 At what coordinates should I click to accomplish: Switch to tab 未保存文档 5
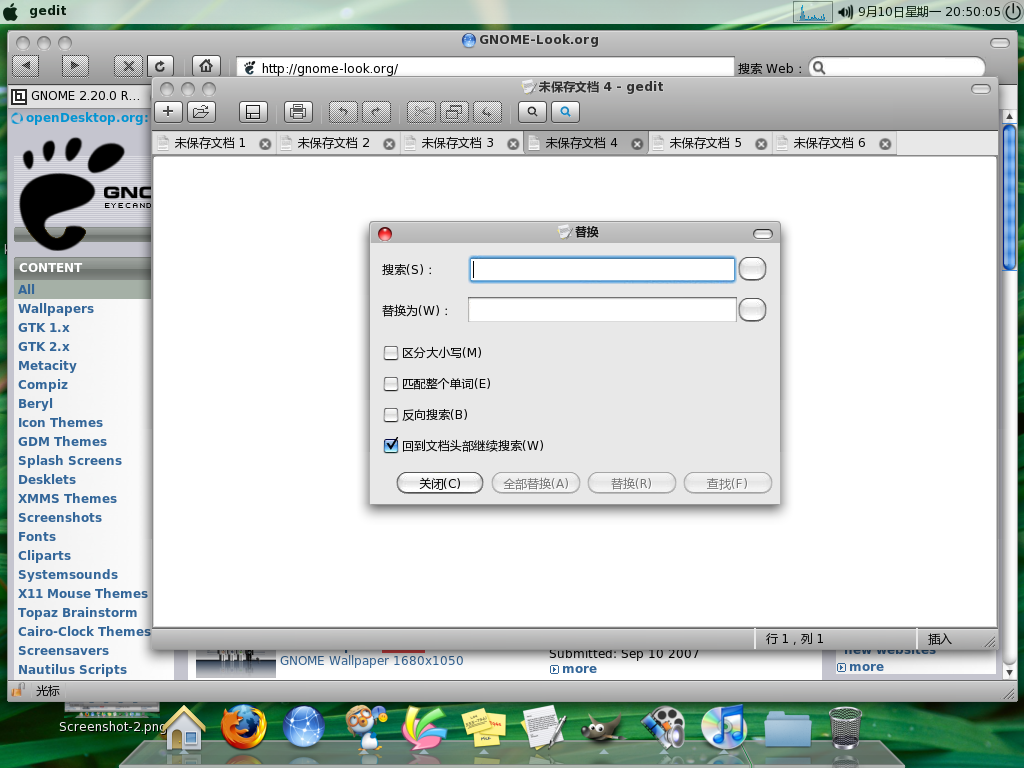point(706,143)
